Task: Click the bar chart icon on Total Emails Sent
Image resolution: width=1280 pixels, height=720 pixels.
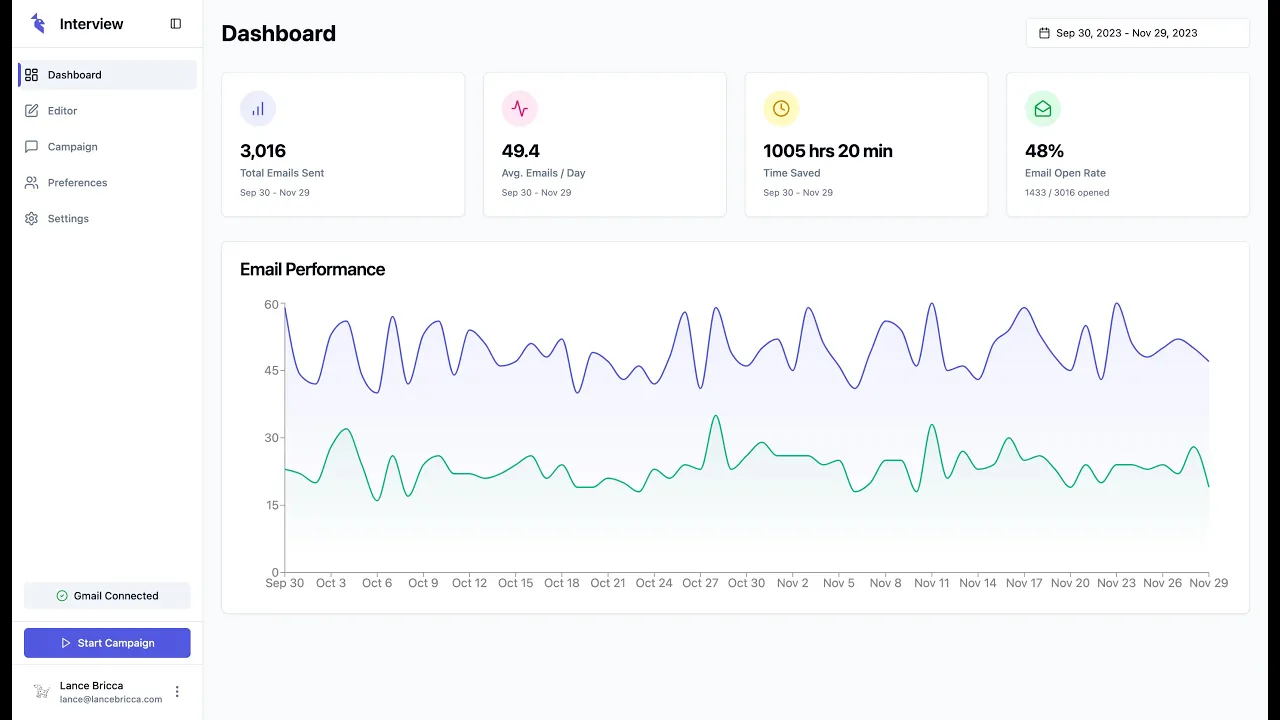Action: tap(258, 109)
